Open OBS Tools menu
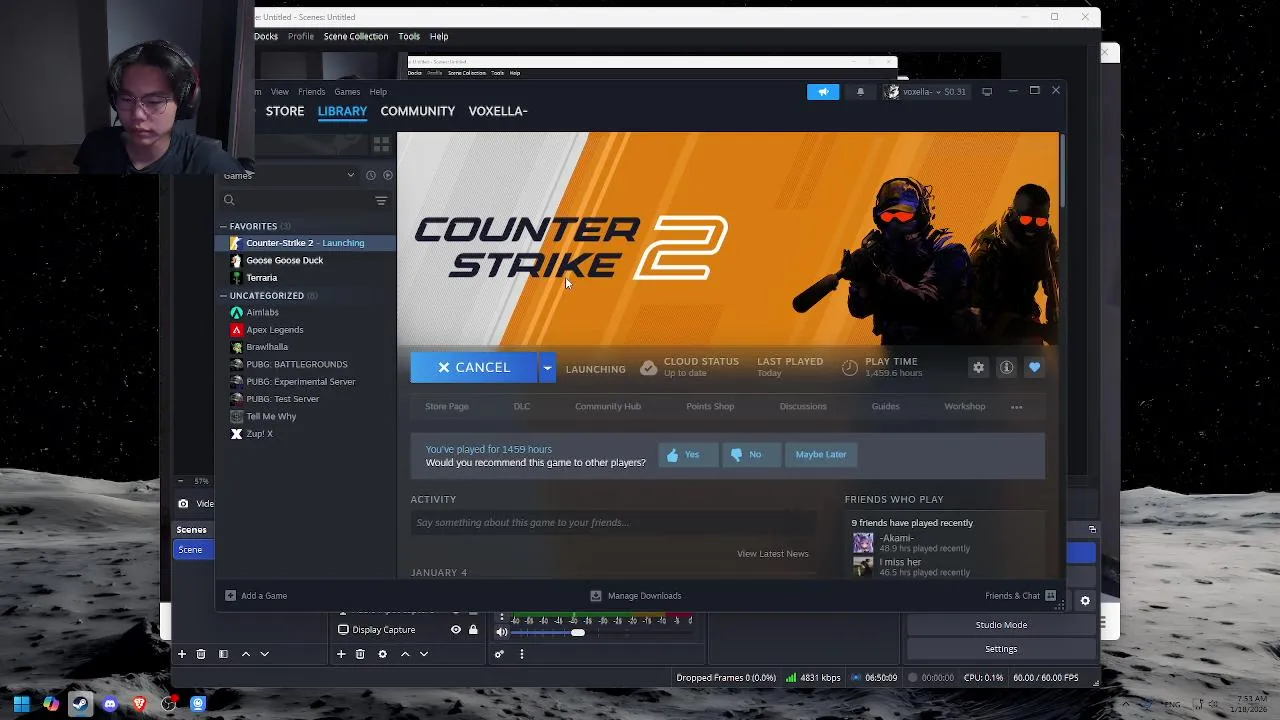 pyautogui.click(x=409, y=36)
